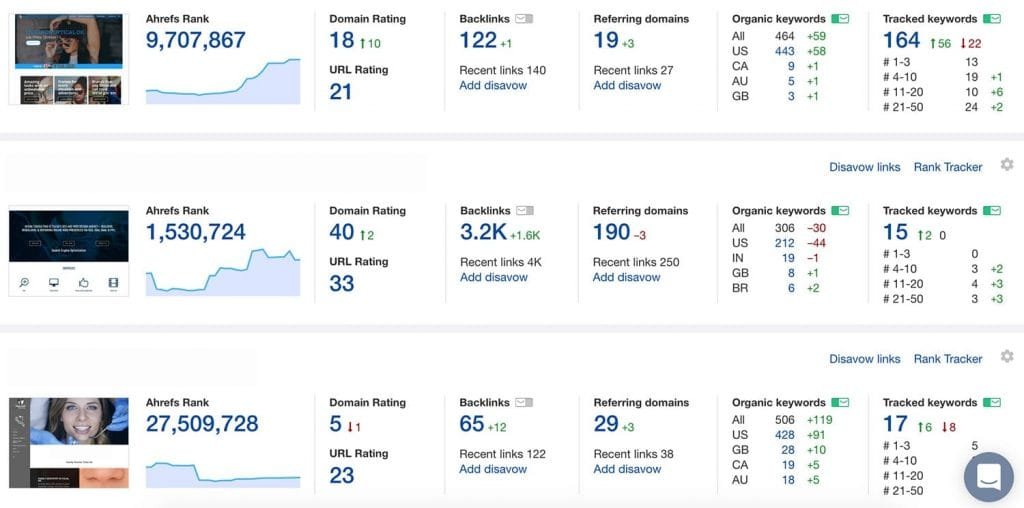The height and width of the screenshot is (508, 1024).
Task: Click Add disavow under Recent links 122
Action: [493, 469]
